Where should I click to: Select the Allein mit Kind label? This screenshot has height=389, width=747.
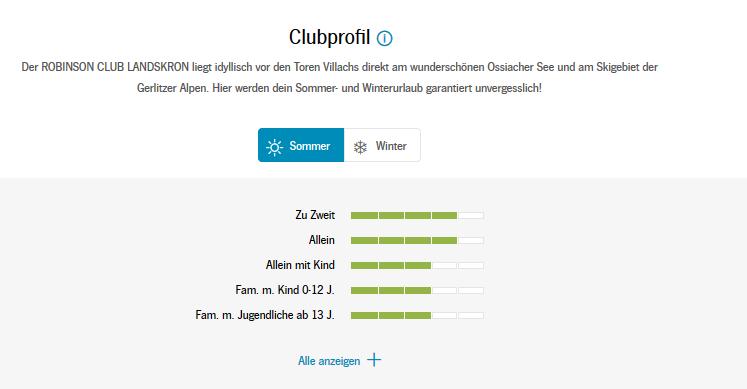coord(300,265)
